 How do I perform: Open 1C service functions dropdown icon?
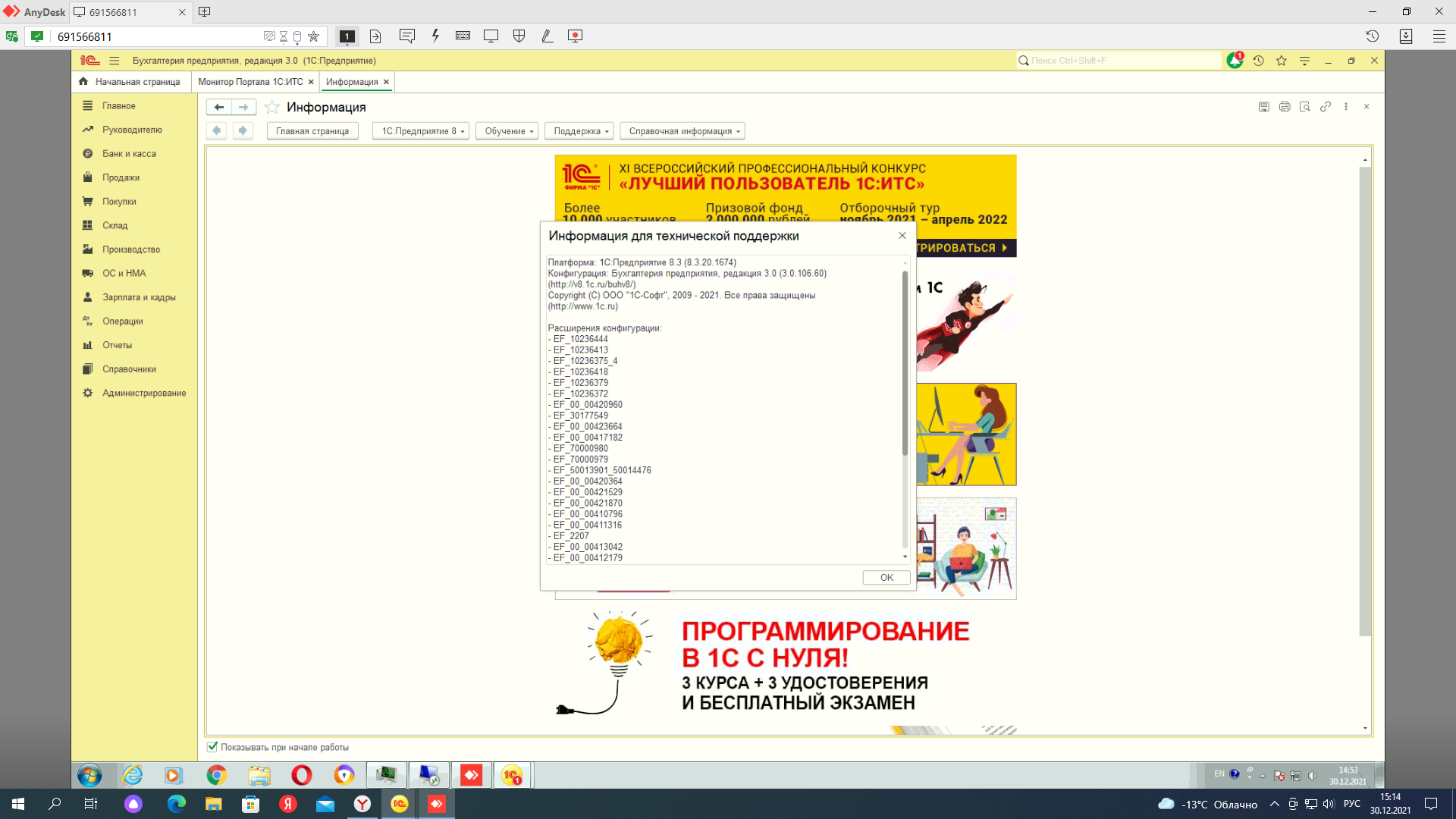(1305, 61)
